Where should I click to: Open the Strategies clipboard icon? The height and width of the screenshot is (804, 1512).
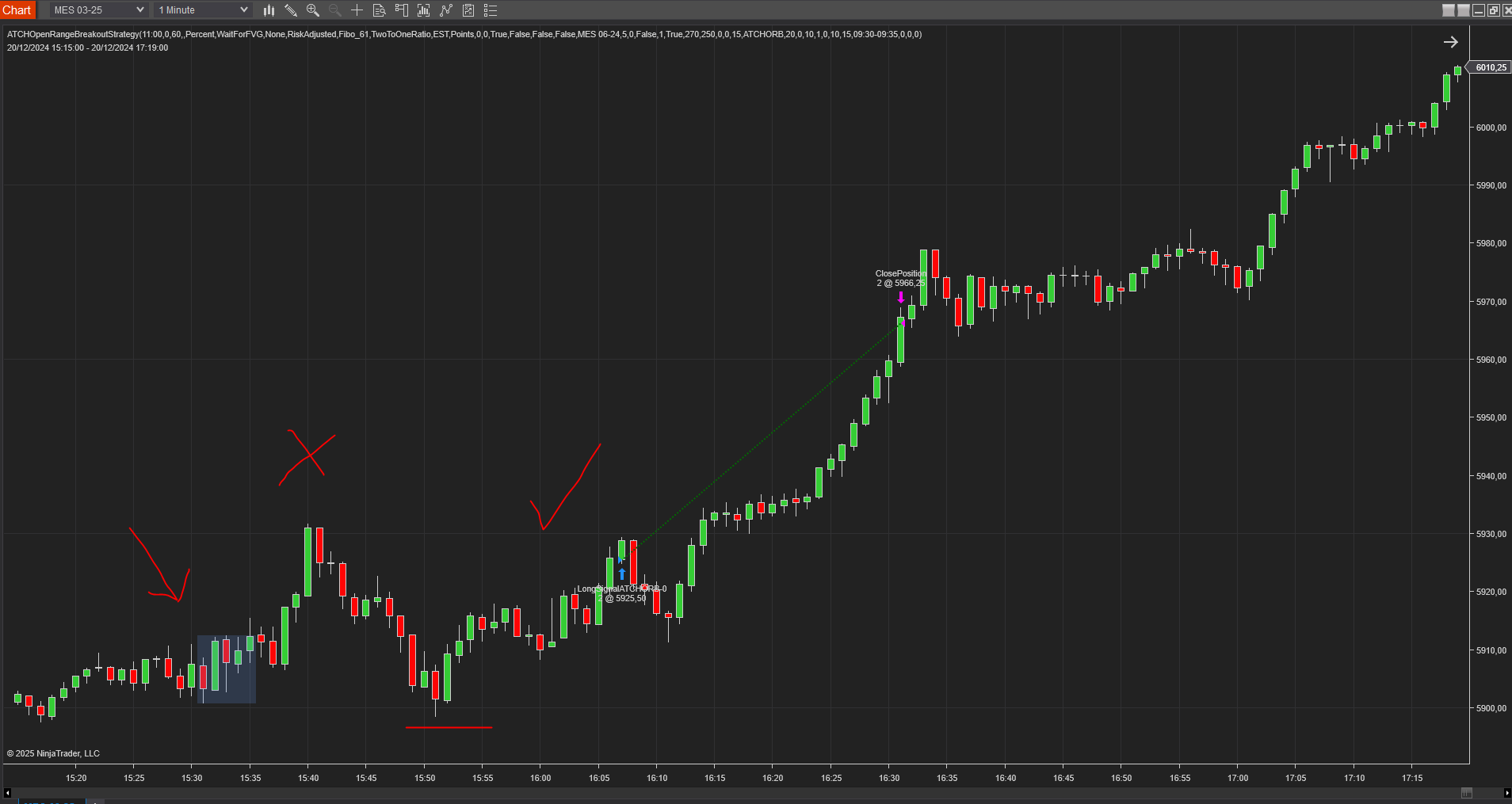click(x=468, y=10)
